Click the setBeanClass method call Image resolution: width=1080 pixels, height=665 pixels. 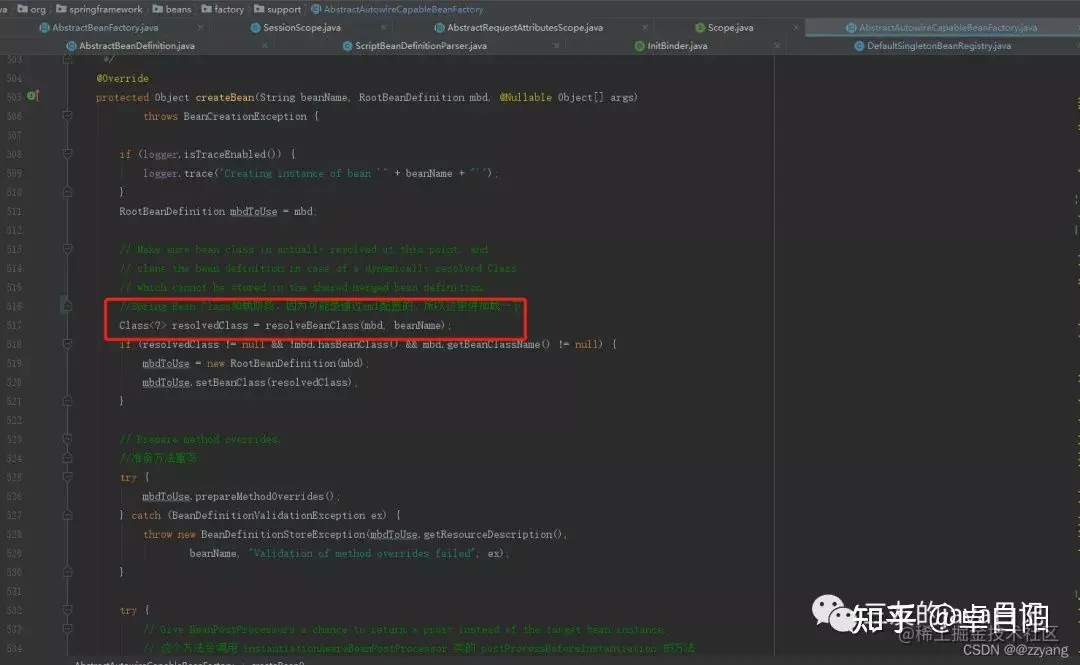coord(230,382)
